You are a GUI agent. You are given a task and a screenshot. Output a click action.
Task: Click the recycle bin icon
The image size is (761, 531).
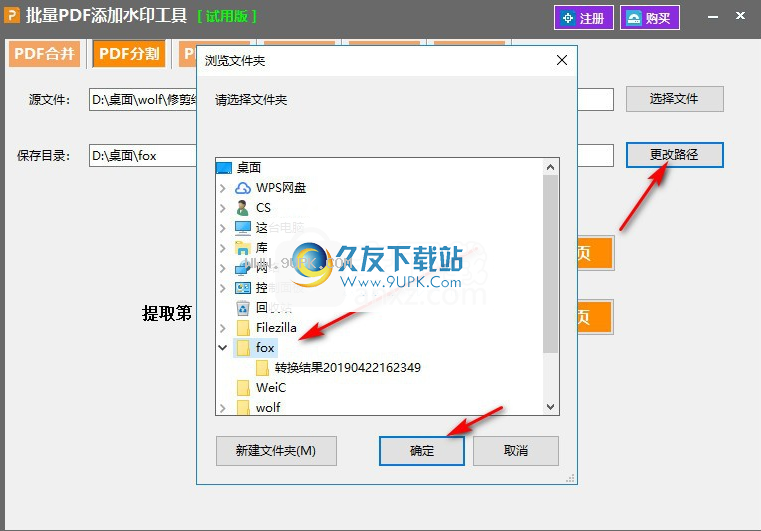tap(243, 308)
